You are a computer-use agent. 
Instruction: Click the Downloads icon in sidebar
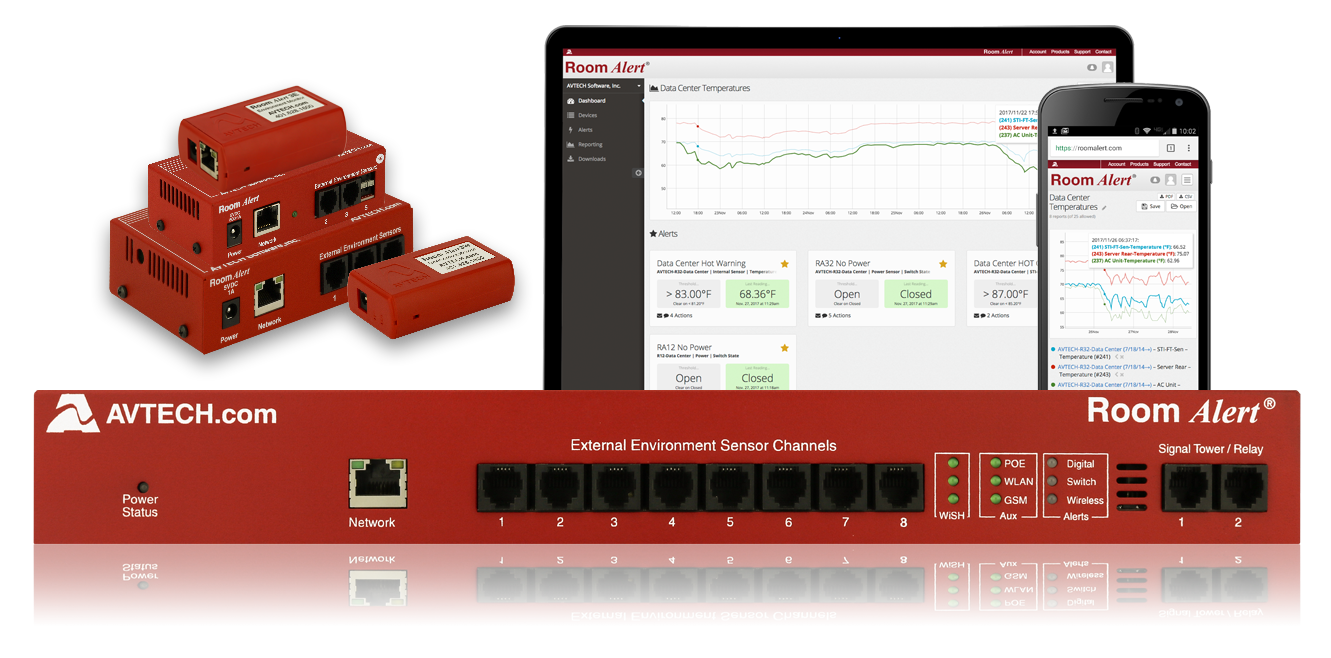[x=571, y=159]
